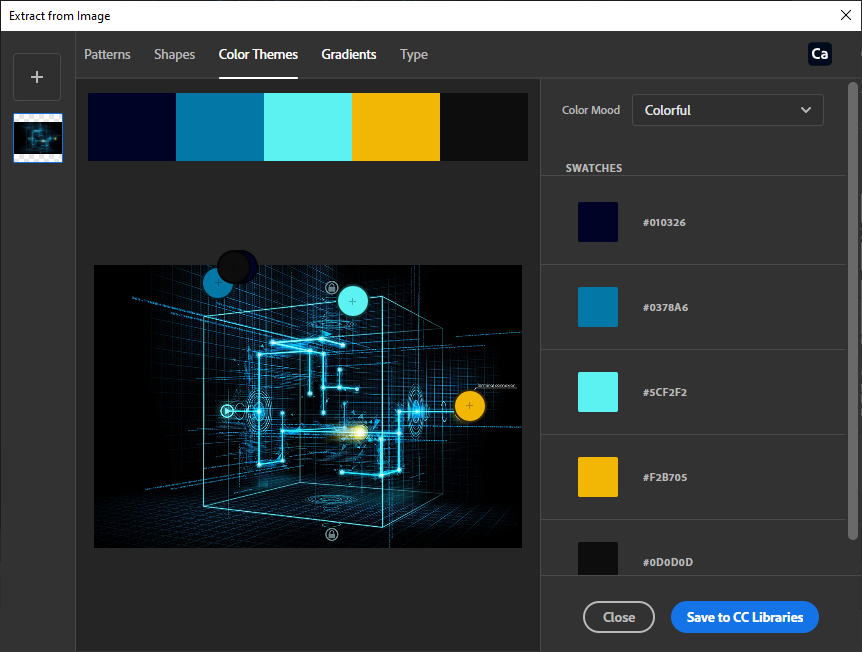This screenshot has width=862, height=652.
Task: Select the #F2B705 yellow swatch in list
Action: coord(598,477)
